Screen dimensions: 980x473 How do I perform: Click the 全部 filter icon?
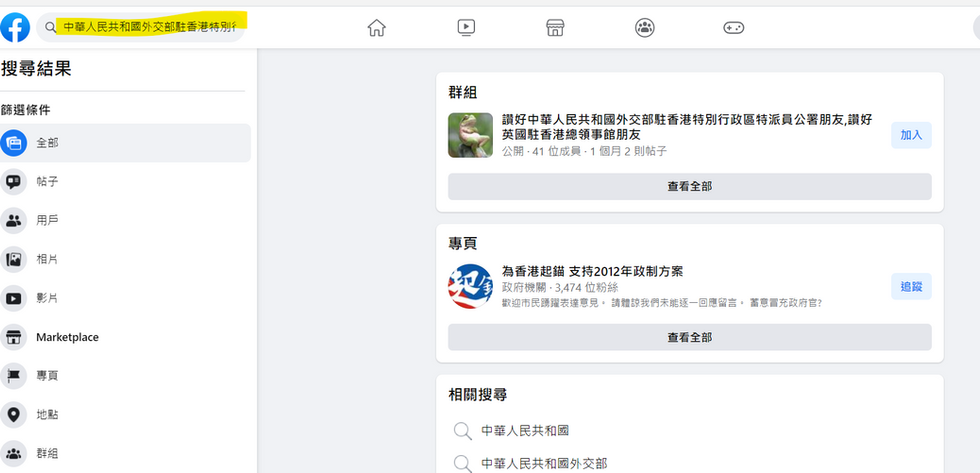(x=13, y=143)
